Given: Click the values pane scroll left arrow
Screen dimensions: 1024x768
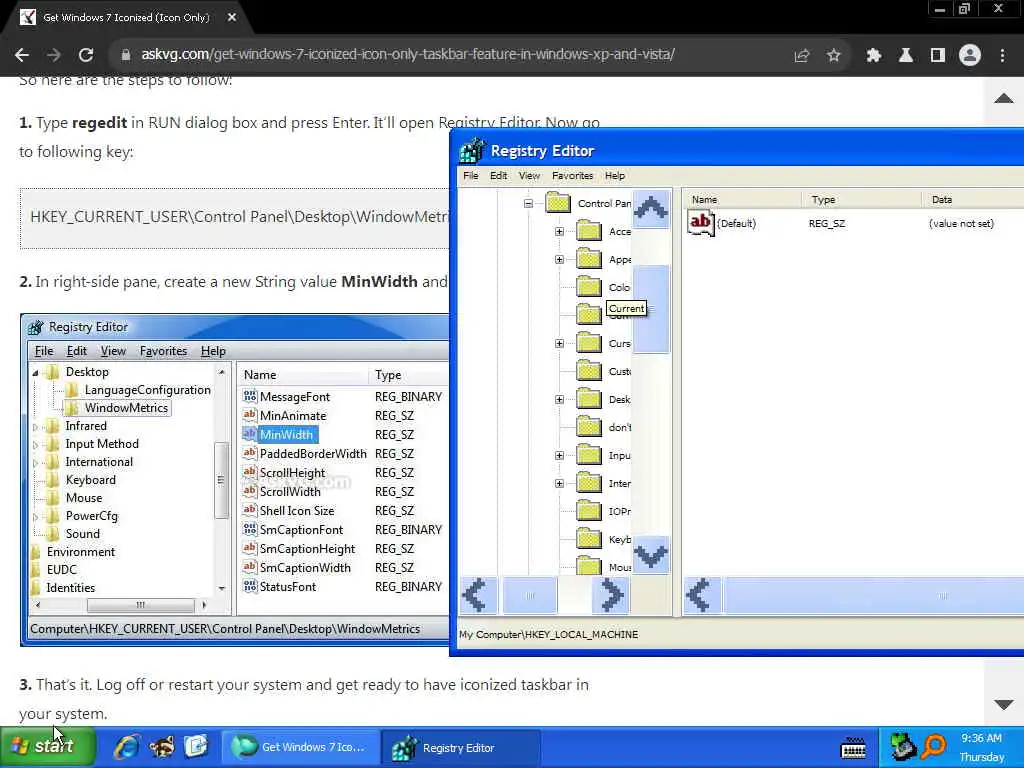Looking at the screenshot, I should click(x=702, y=596).
